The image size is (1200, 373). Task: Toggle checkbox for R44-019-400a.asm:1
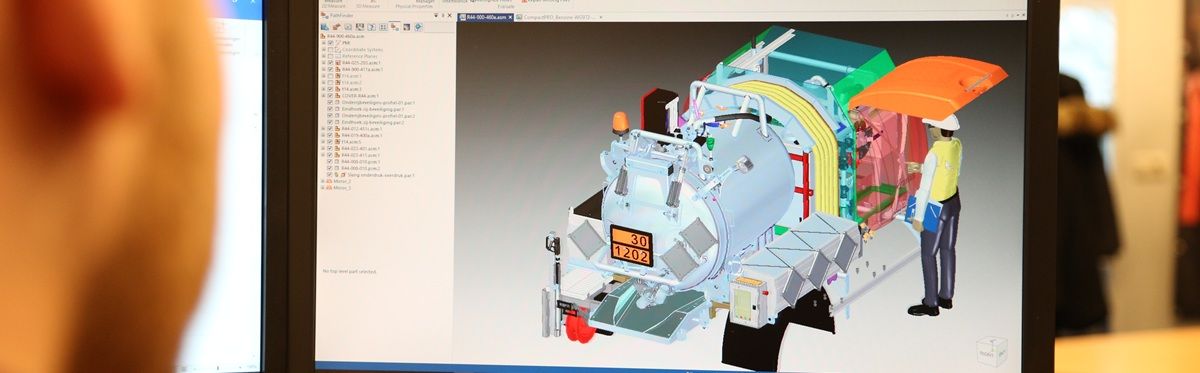[330, 135]
